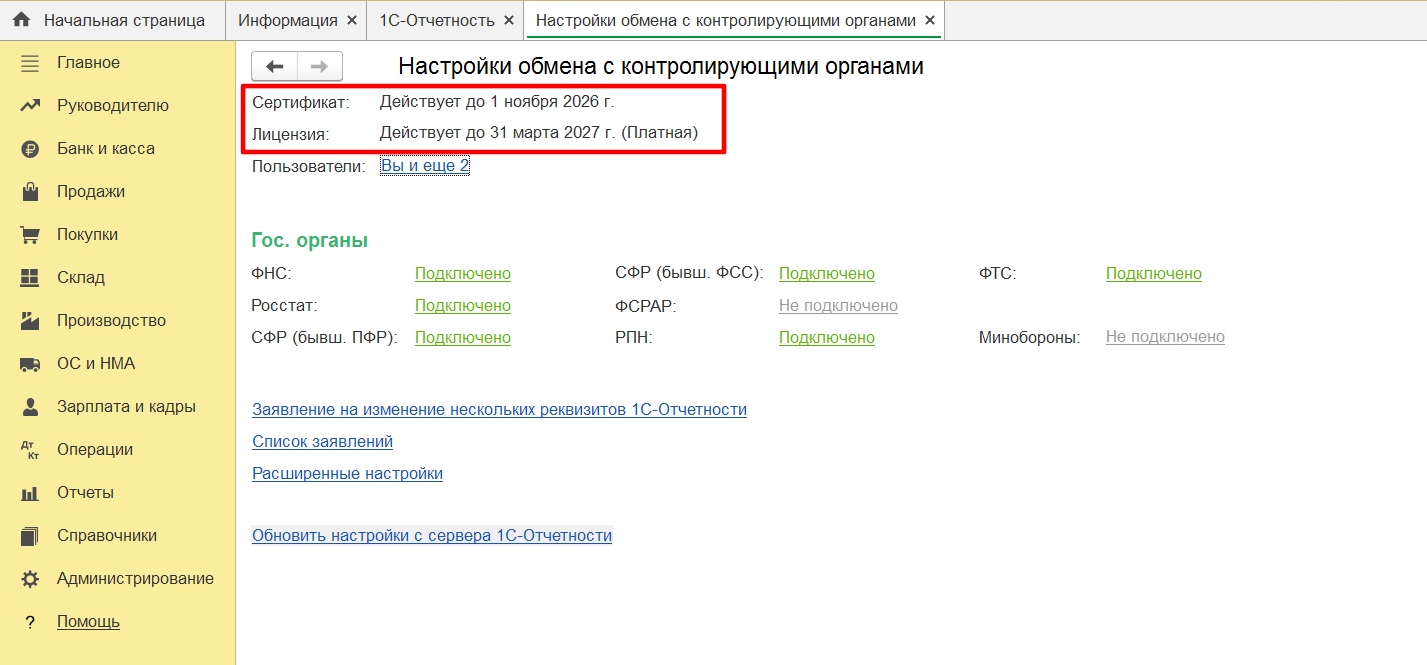Click the СФР (бывш. ПФР) Подключено link
This screenshot has height=665, width=1427.
point(463,338)
